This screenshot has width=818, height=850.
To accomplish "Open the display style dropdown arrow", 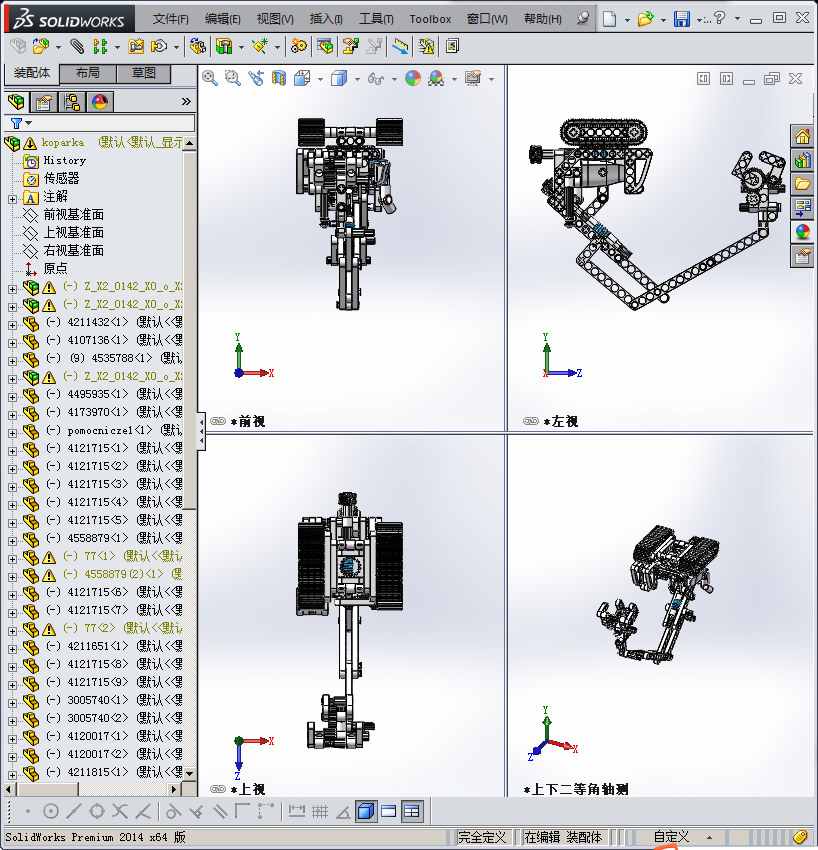I will tap(357, 79).
